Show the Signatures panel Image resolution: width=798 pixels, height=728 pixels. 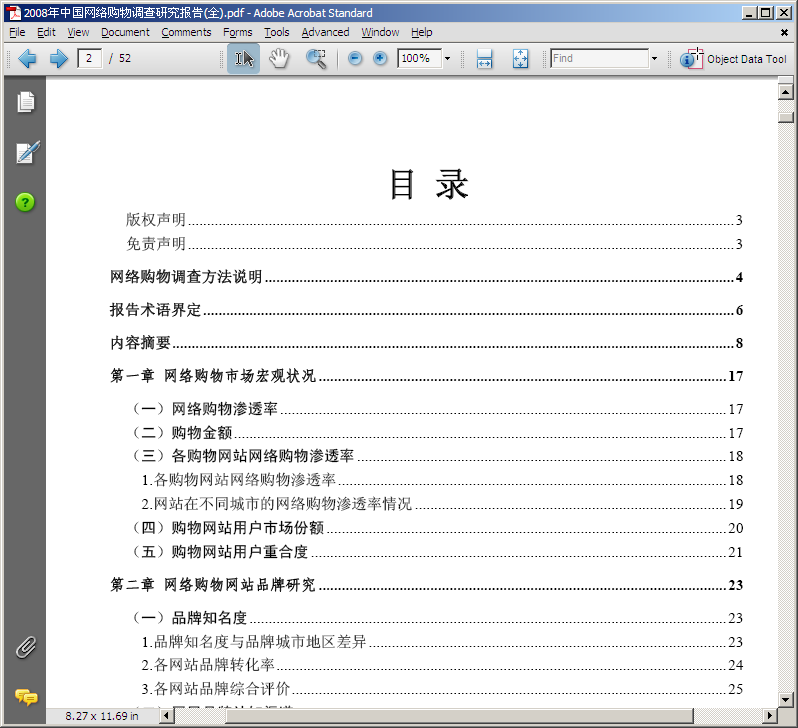[26, 153]
